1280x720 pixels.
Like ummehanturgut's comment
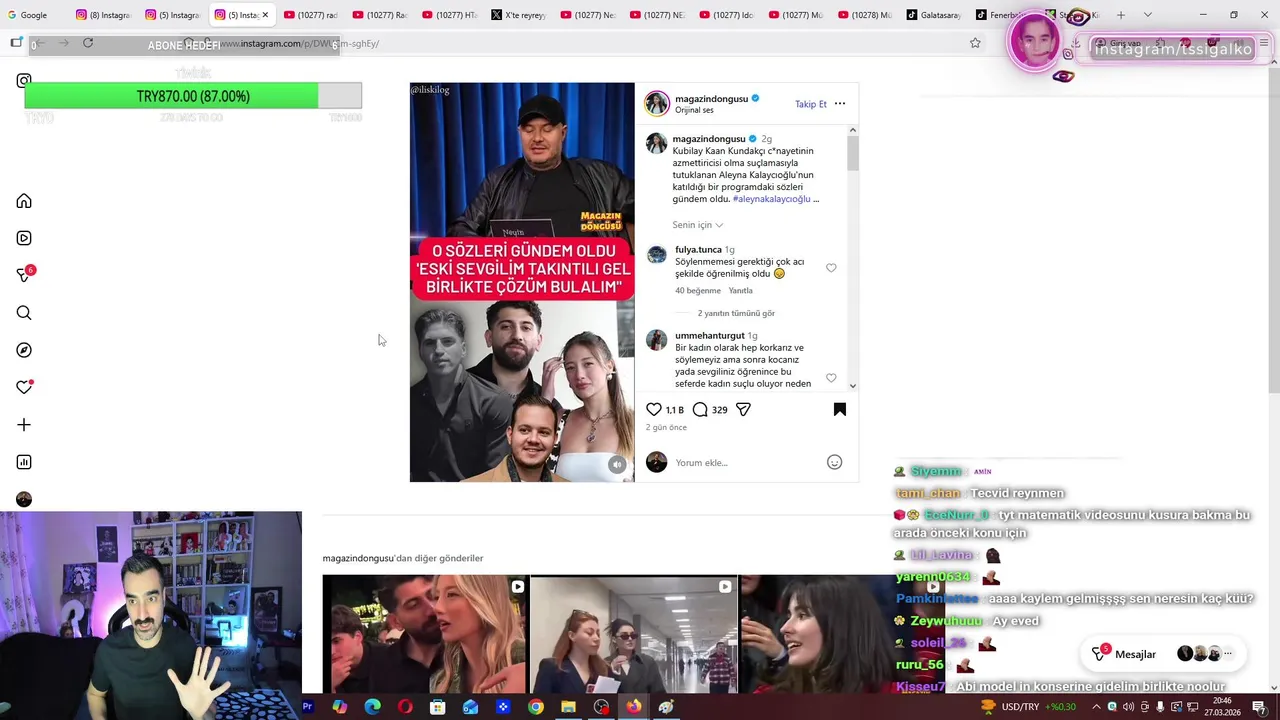[x=831, y=378]
